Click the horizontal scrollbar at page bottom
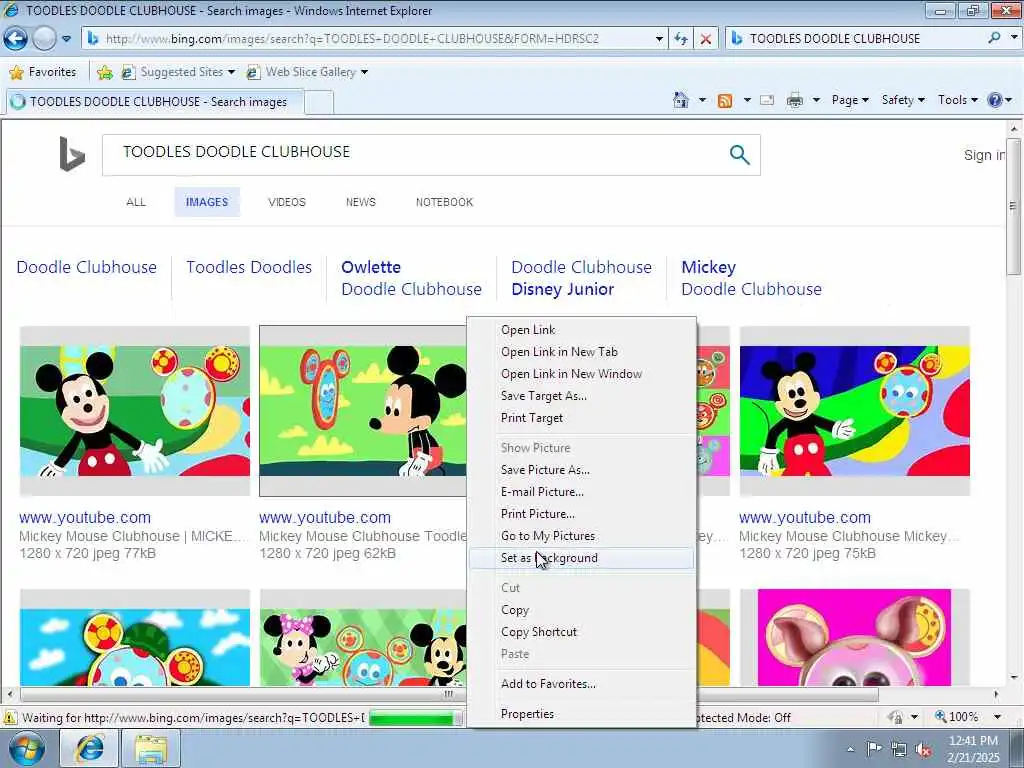 449,694
